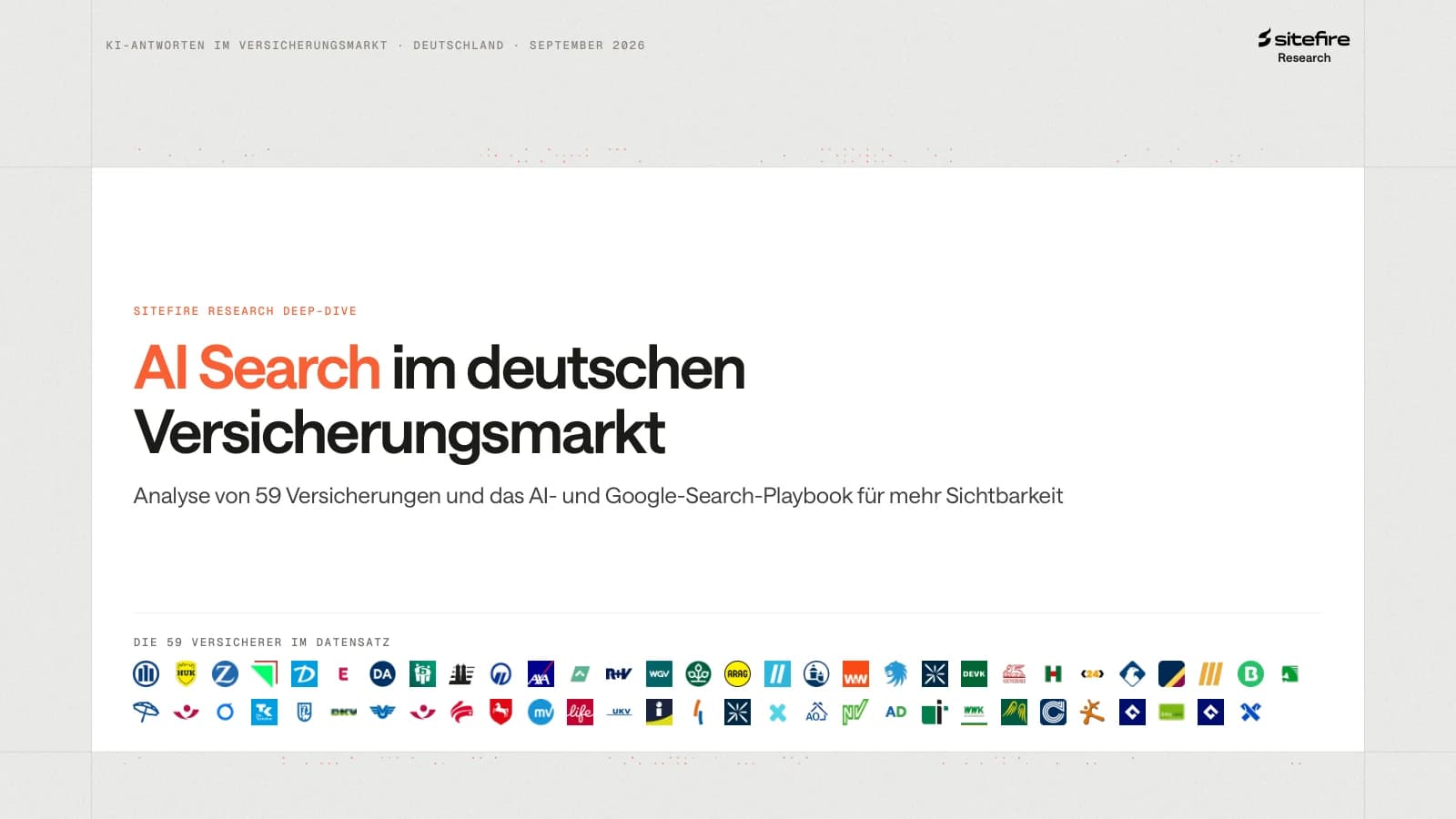This screenshot has width=1456, height=819.
Task: Click the AXA logo
Action: point(541,673)
